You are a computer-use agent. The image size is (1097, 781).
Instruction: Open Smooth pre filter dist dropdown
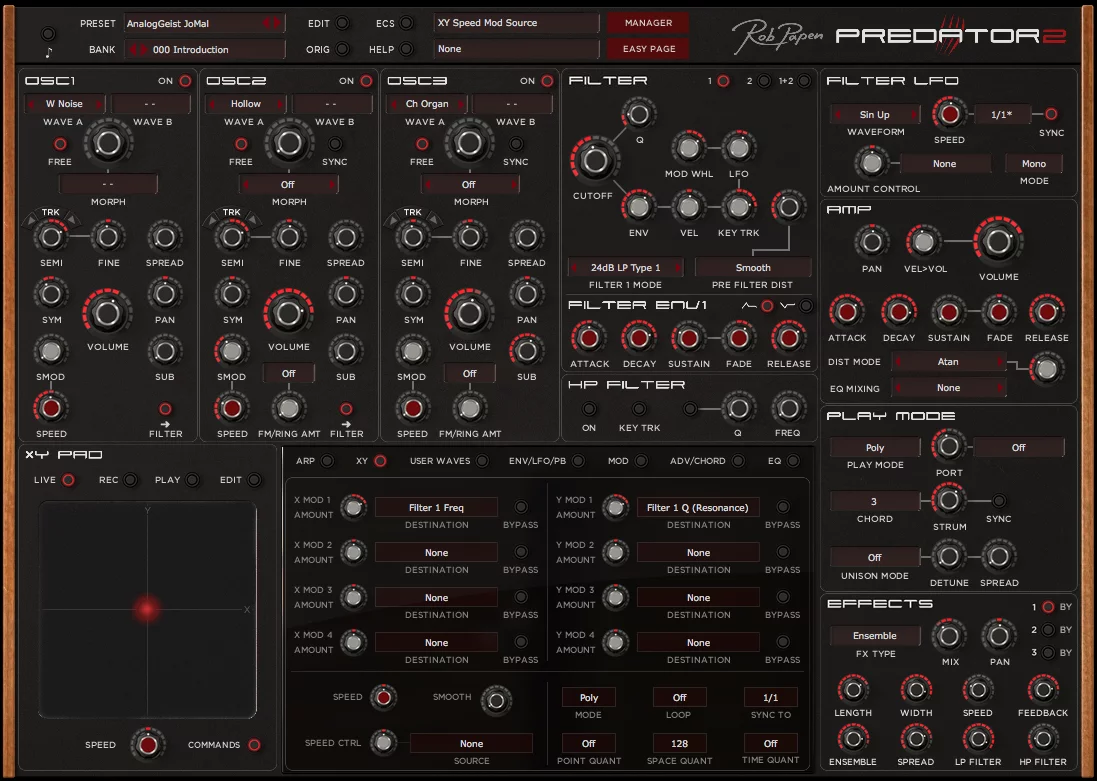click(x=753, y=267)
